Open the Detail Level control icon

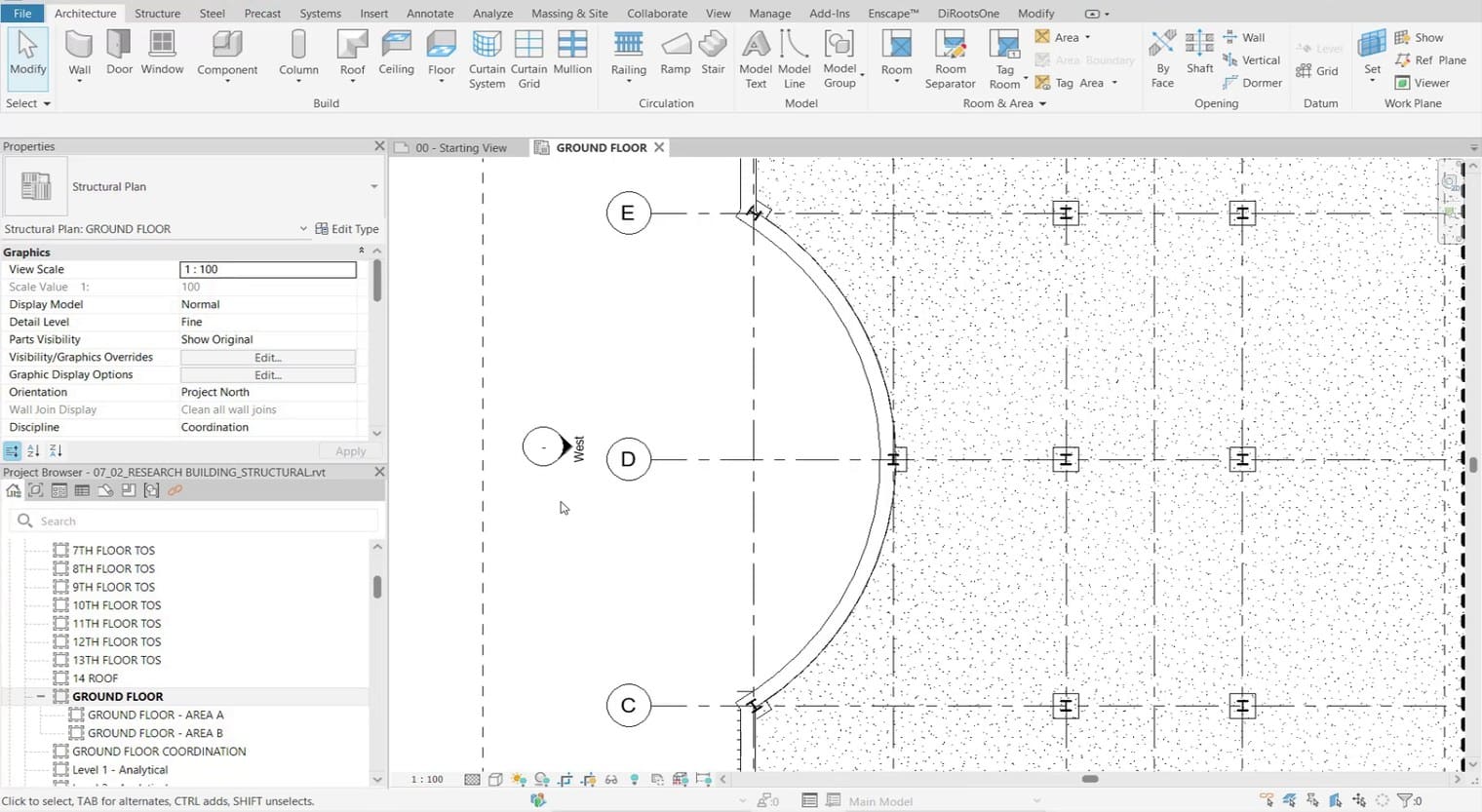(473, 780)
